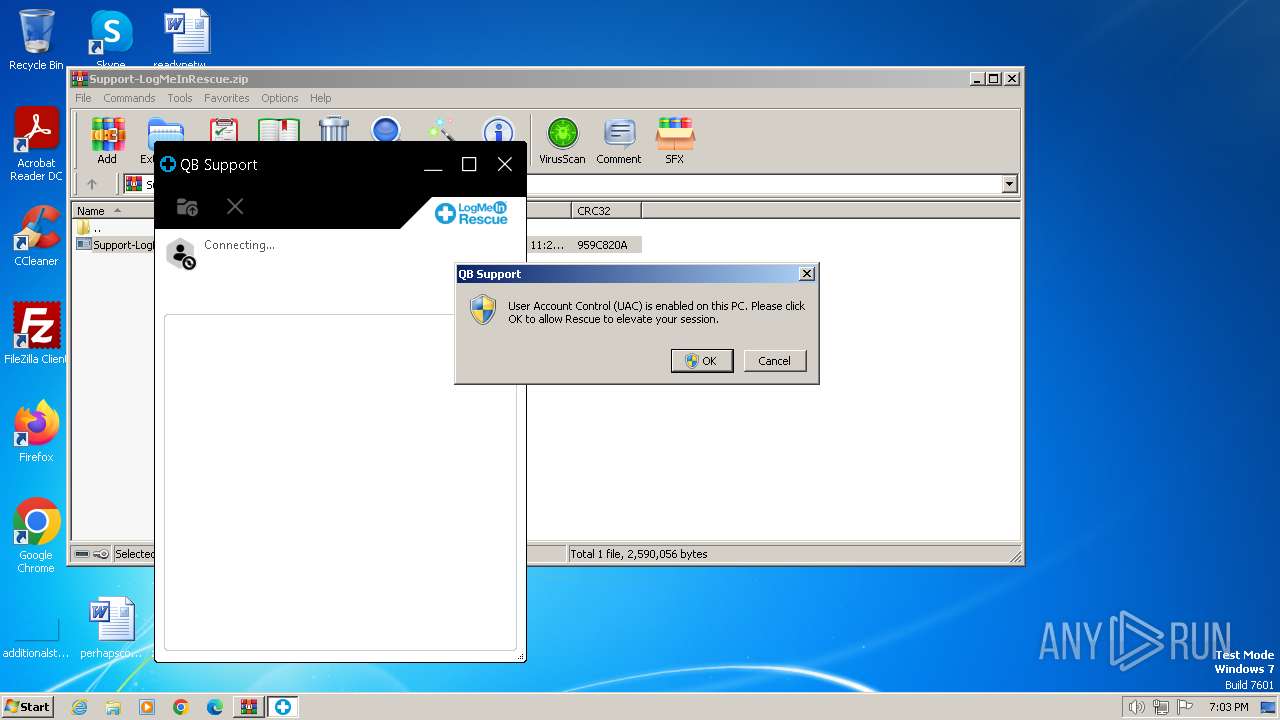Click the WinRAR taskbar button
Screen dimensions: 1280x720
(248, 707)
